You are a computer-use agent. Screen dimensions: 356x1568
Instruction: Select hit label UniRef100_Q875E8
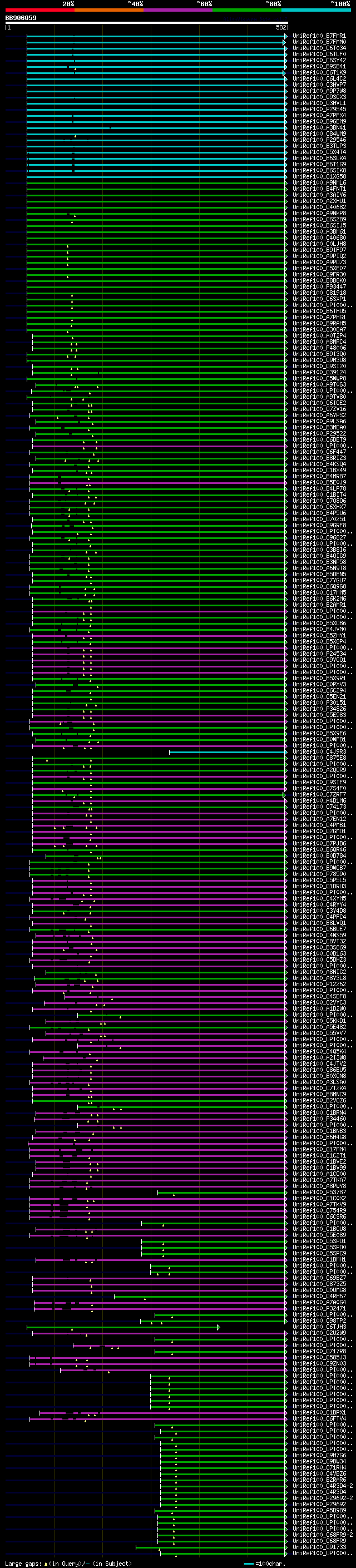319,758
